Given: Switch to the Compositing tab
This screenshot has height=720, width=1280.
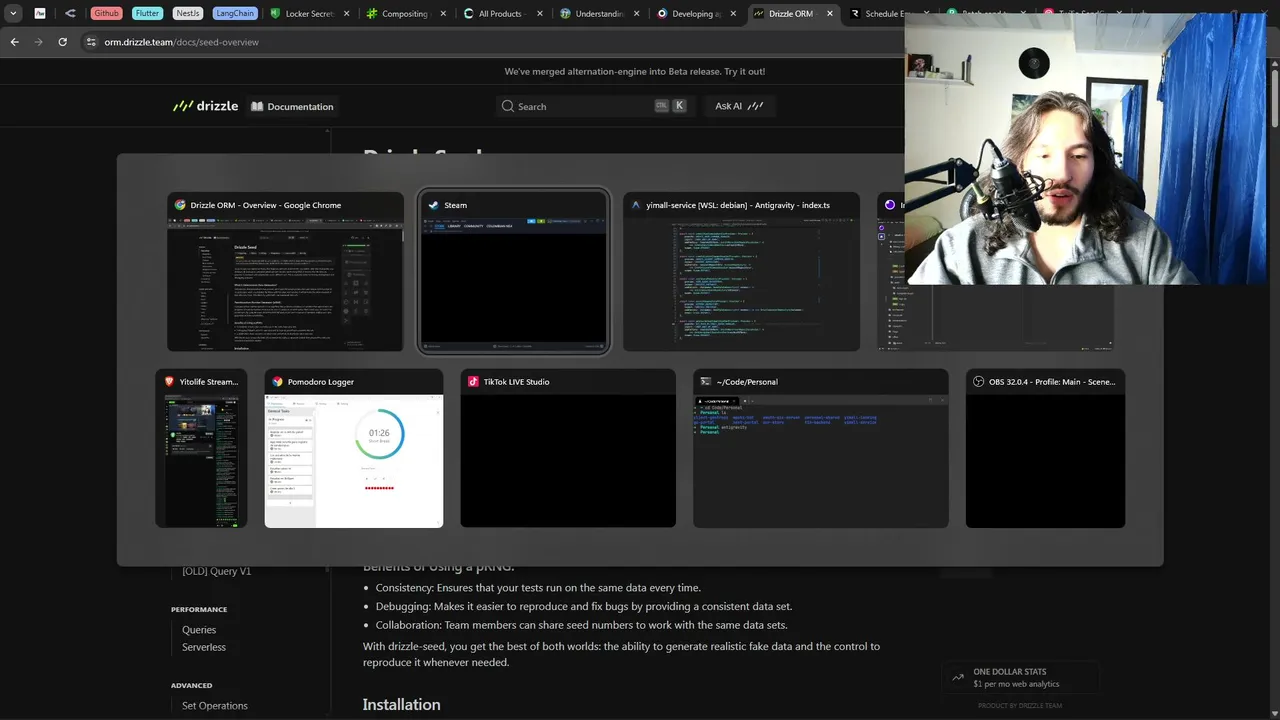Looking at the screenshot, I should click(x=405, y=14).
